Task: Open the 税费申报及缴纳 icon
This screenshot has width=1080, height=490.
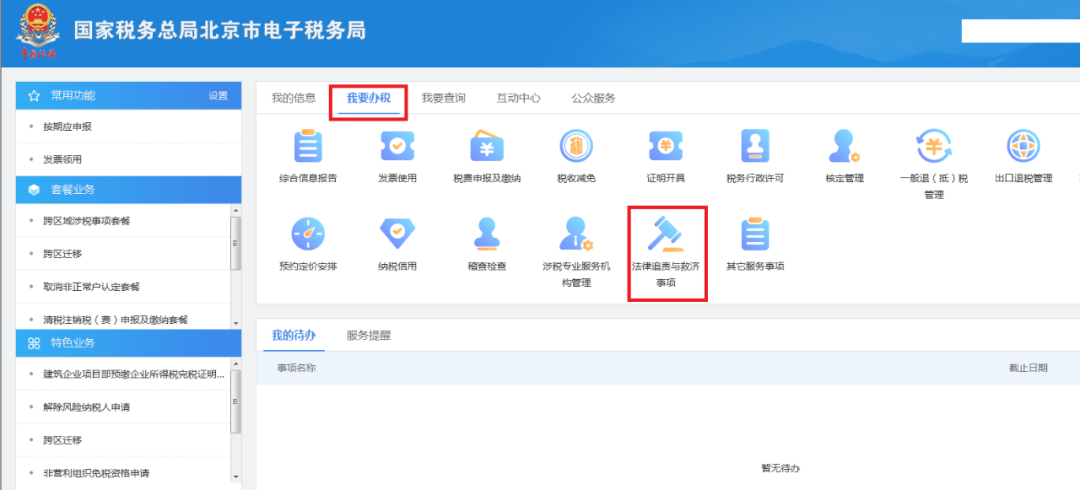Action: pyautogui.click(x=487, y=146)
